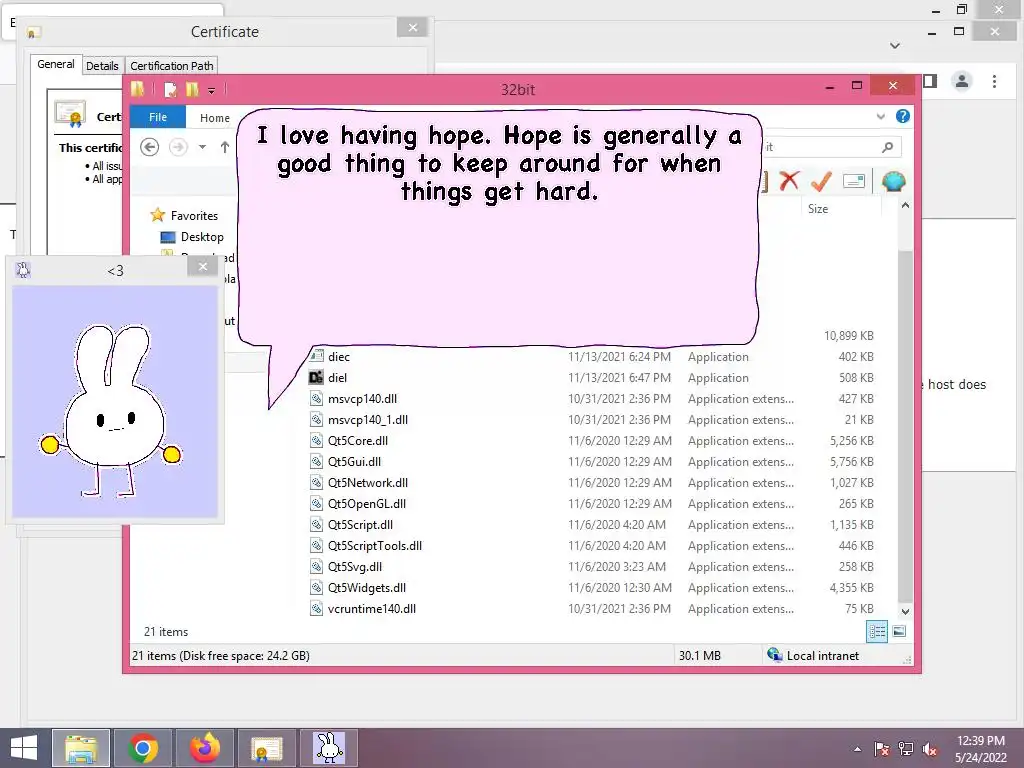Click the diel file icon
This screenshot has height=768, width=1024.
coord(316,377)
